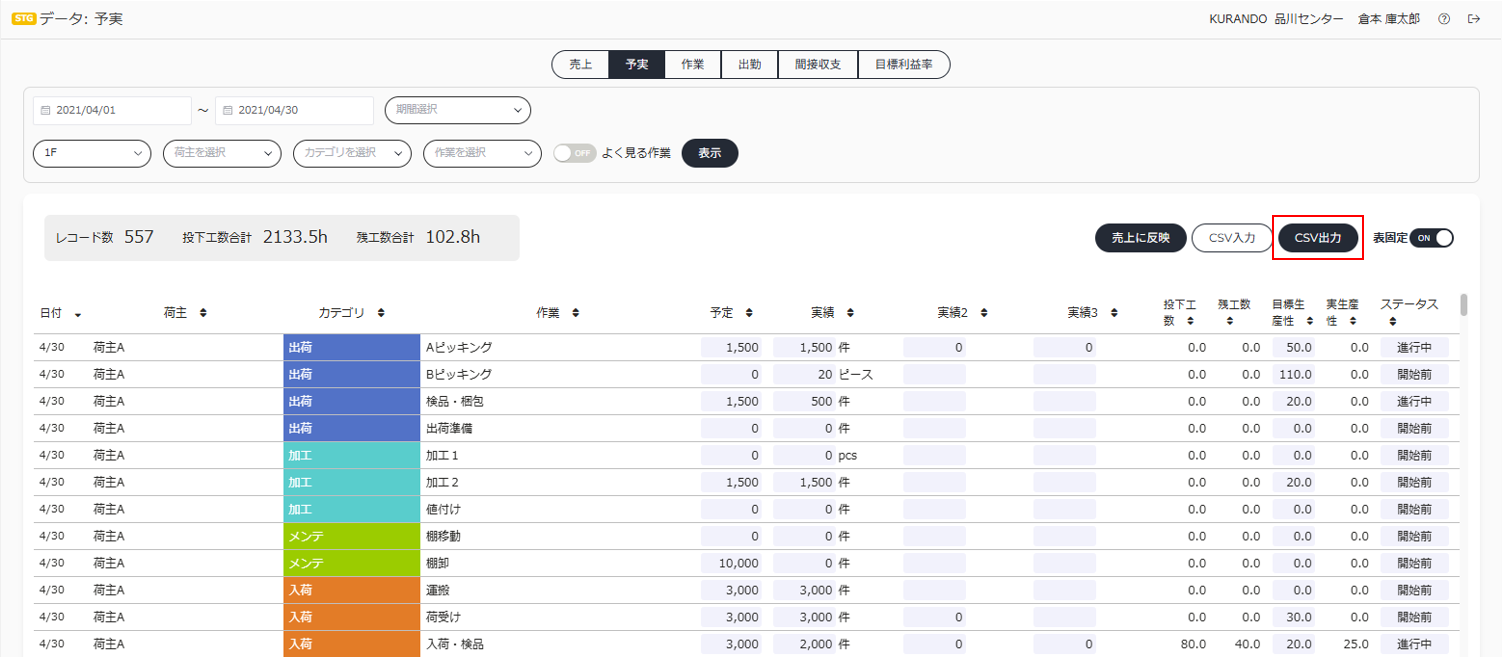Viewport: 1502px width, 657px height.
Task: Sort by 実生産性 column arrows
Action: [1352, 321]
